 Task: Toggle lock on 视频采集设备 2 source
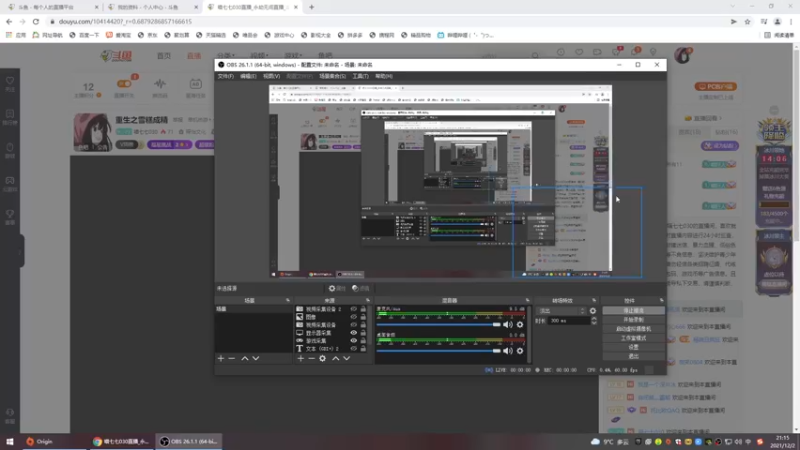[x=363, y=309]
